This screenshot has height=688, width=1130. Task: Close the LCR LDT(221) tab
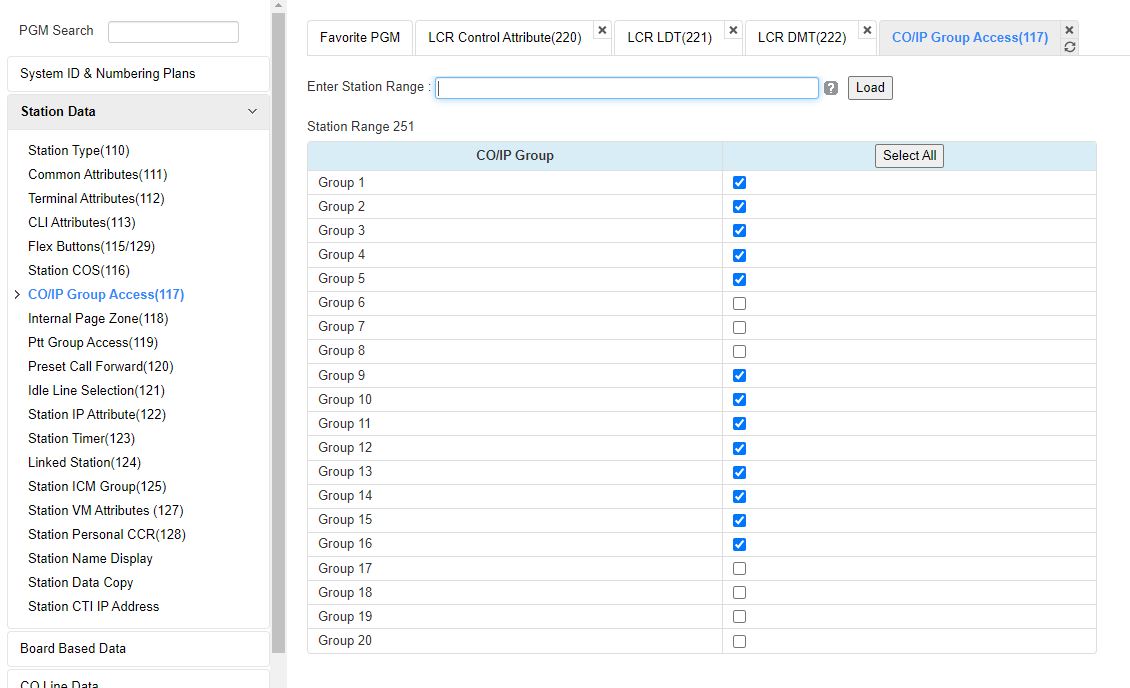coord(733,30)
